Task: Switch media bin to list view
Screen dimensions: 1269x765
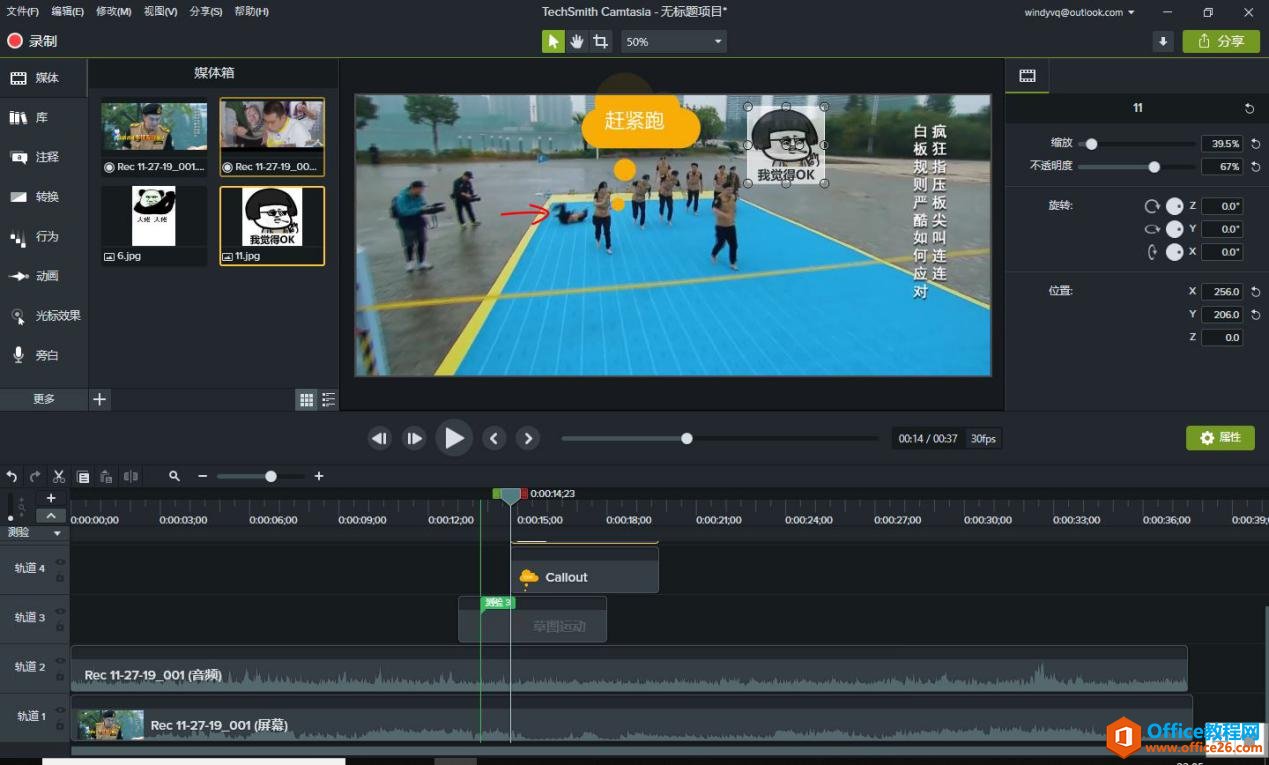Action: (x=328, y=400)
